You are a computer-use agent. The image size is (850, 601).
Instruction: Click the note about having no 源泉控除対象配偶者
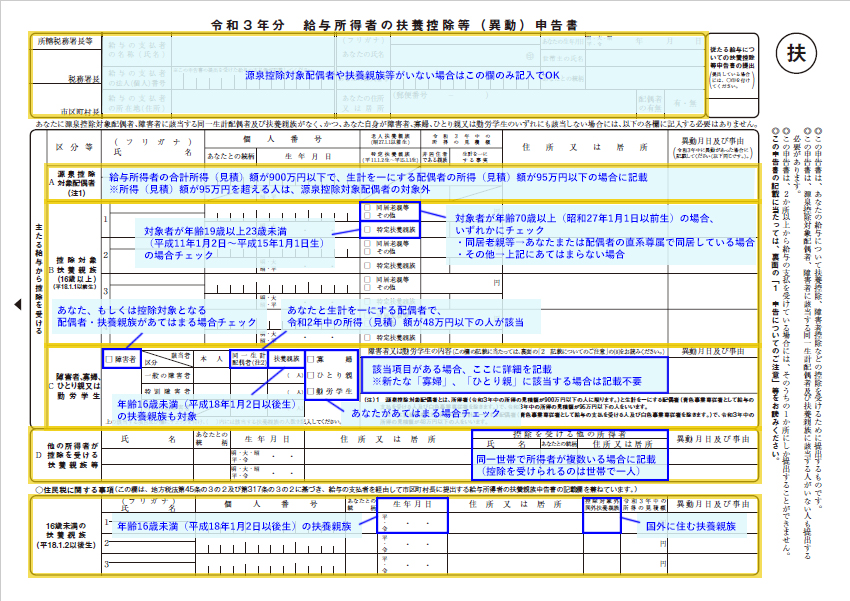[x=403, y=76]
